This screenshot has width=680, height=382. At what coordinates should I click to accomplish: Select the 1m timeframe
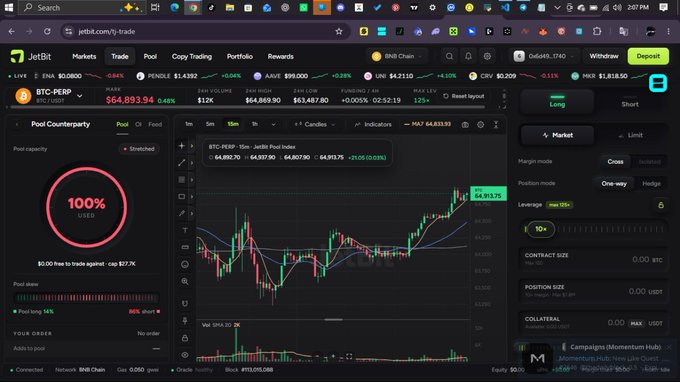(x=189, y=124)
